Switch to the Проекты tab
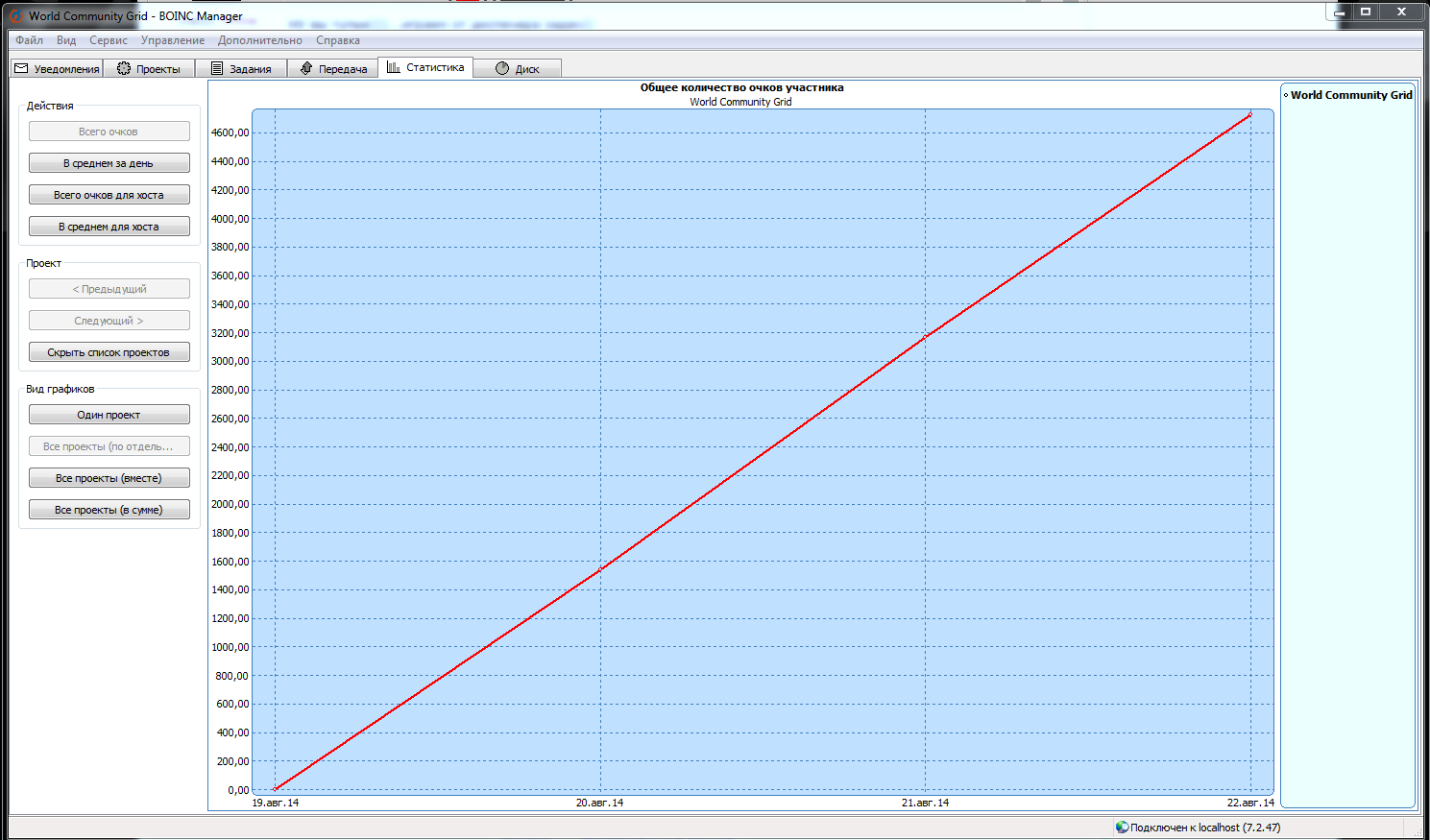1430x840 pixels. (149, 68)
